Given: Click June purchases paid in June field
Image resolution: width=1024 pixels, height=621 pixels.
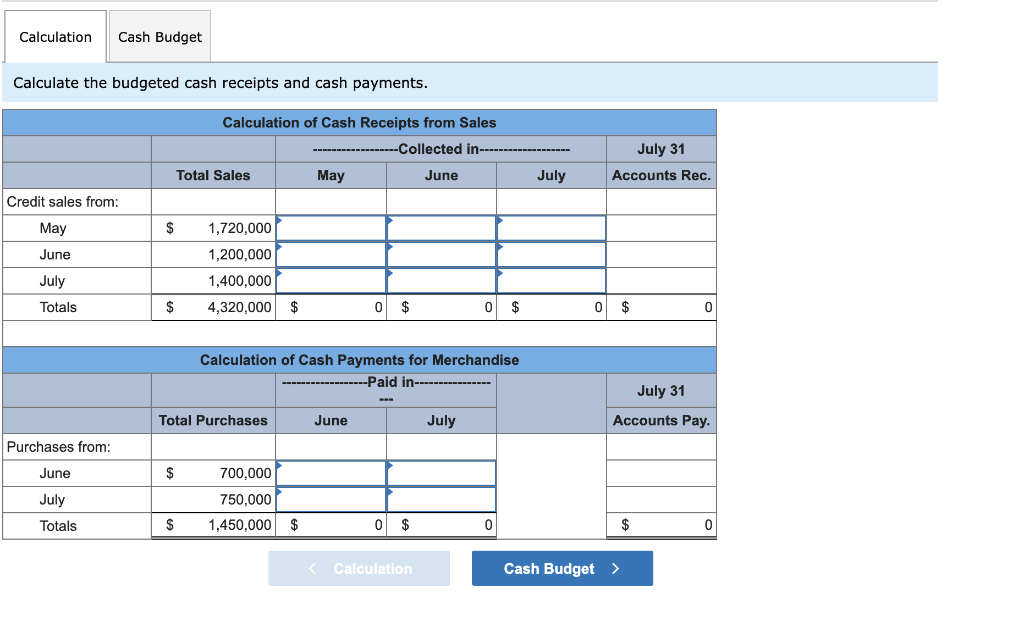Looking at the screenshot, I should [331, 473].
